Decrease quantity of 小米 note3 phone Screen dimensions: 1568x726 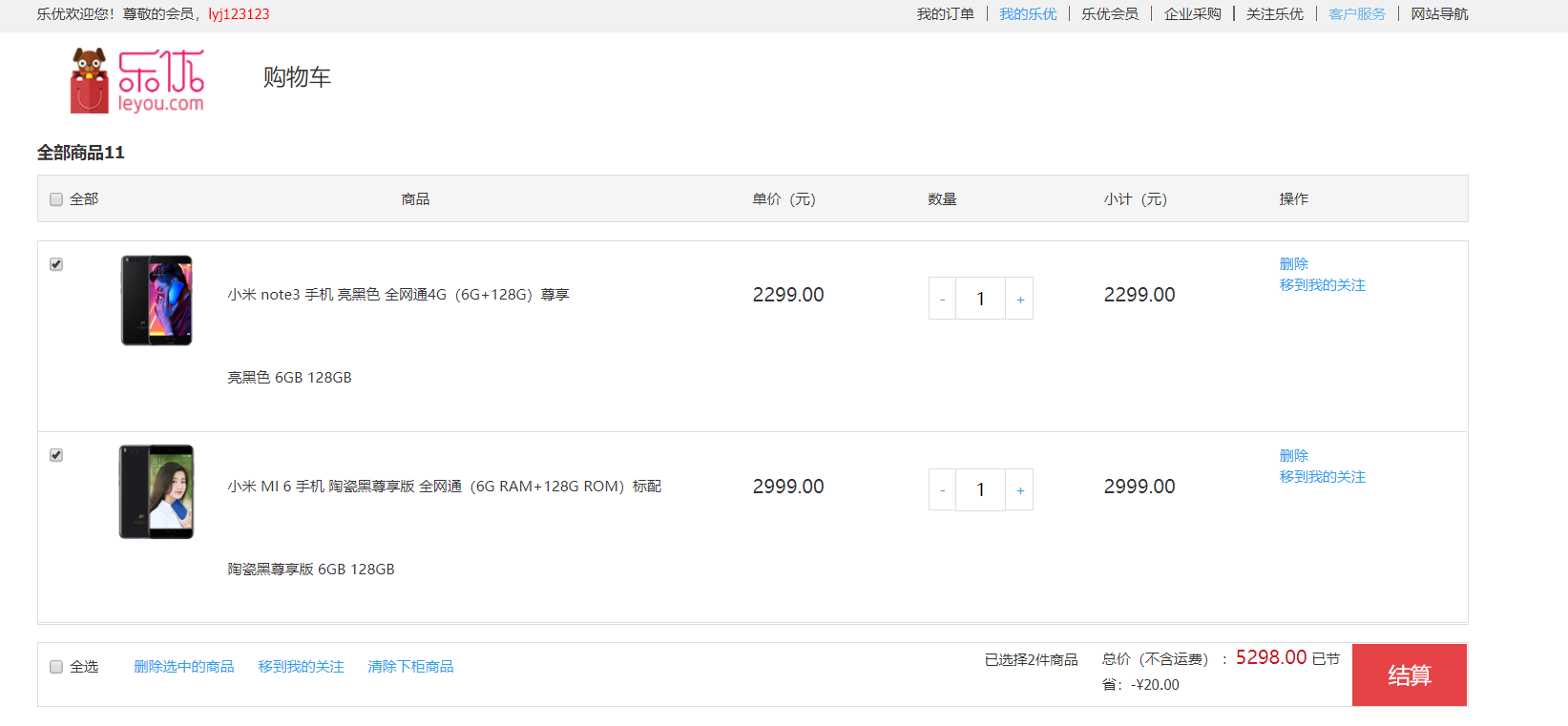942,299
